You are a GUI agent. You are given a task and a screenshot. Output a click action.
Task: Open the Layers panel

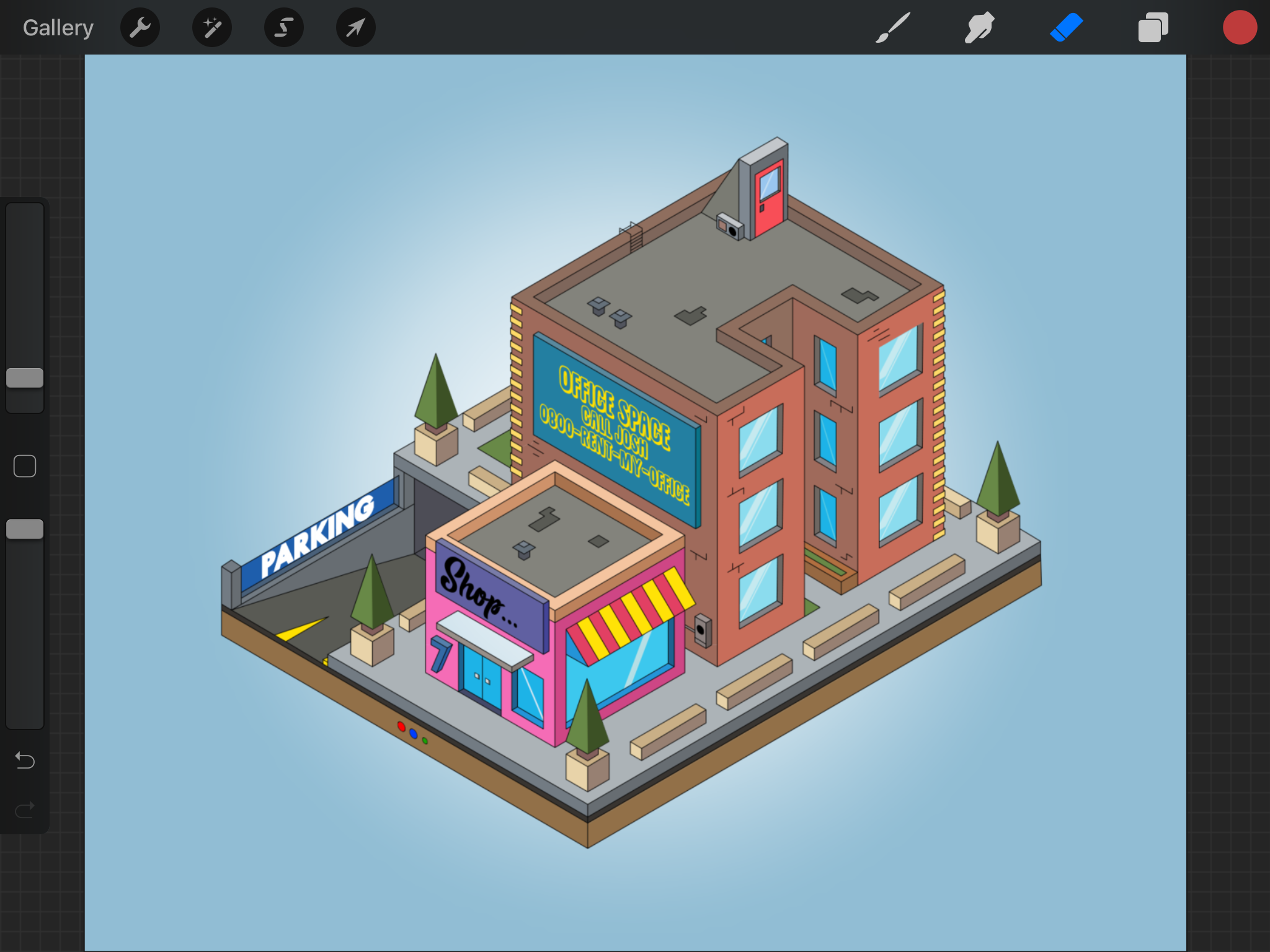coord(1153,28)
